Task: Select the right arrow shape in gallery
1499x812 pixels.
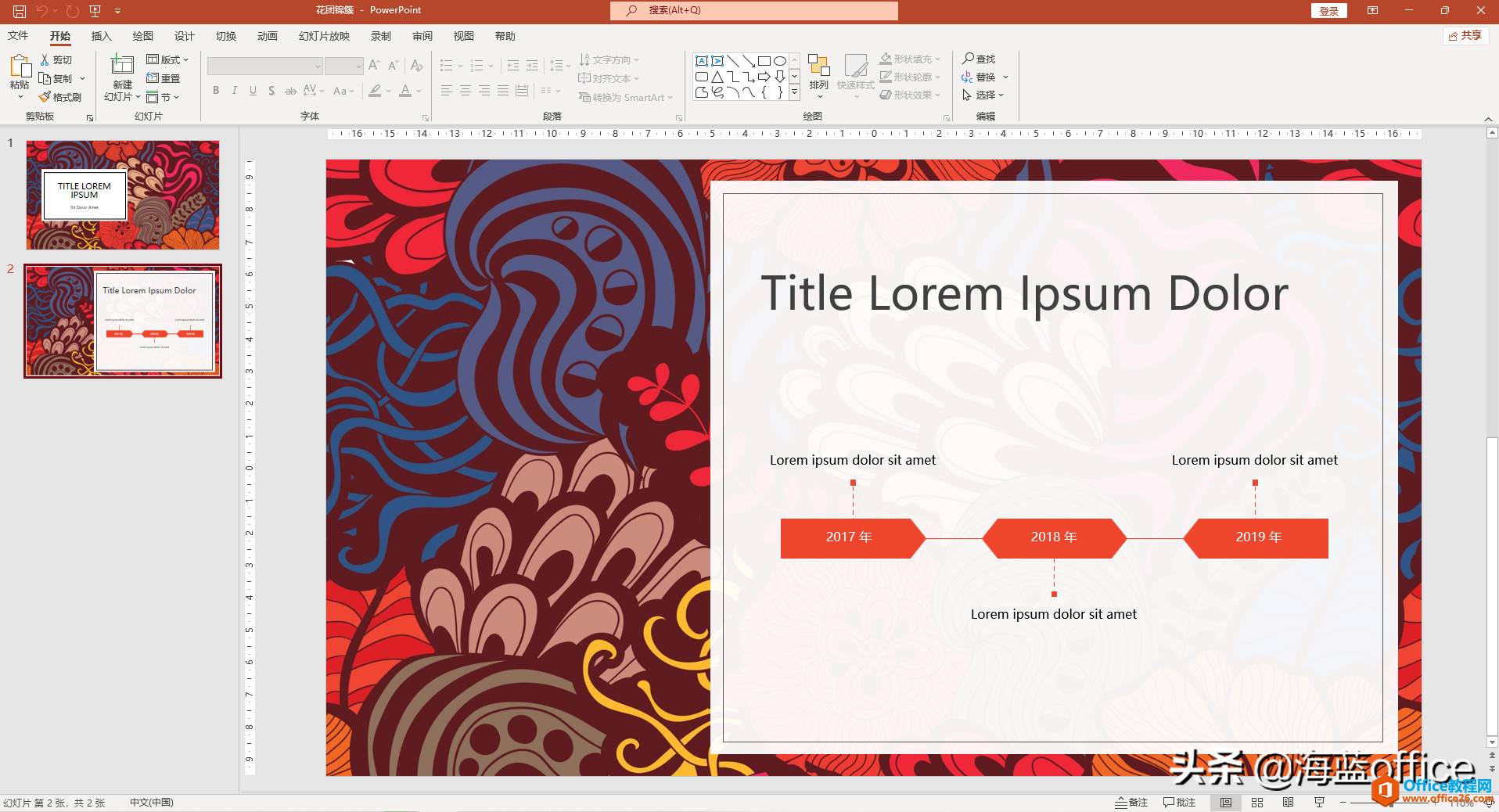Action: [764, 77]
